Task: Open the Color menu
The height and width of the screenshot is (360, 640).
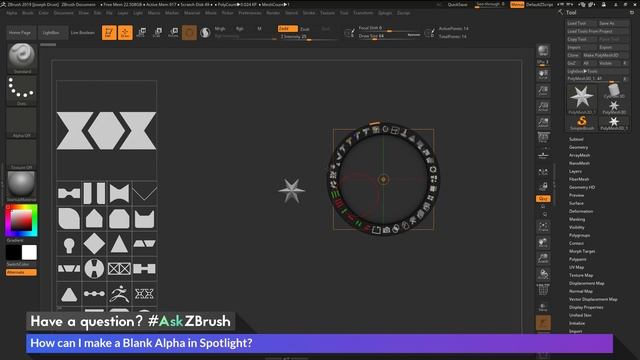Action: [44, 13]
